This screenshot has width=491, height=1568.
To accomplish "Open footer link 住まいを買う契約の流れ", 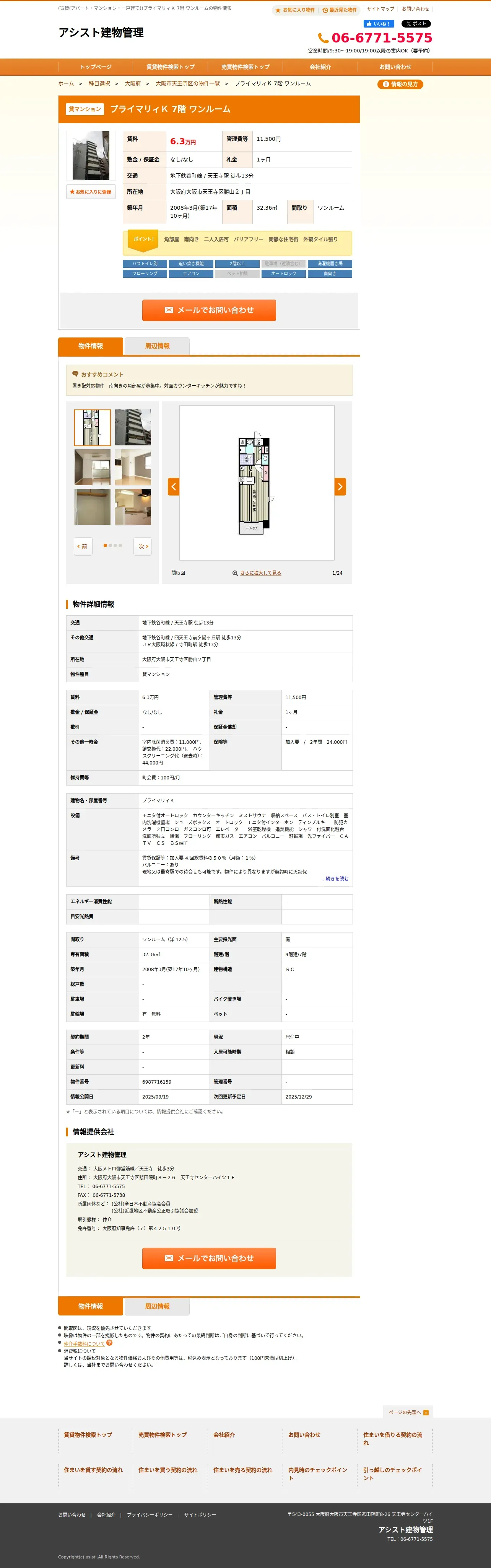I will click(x=168, y=1469).
